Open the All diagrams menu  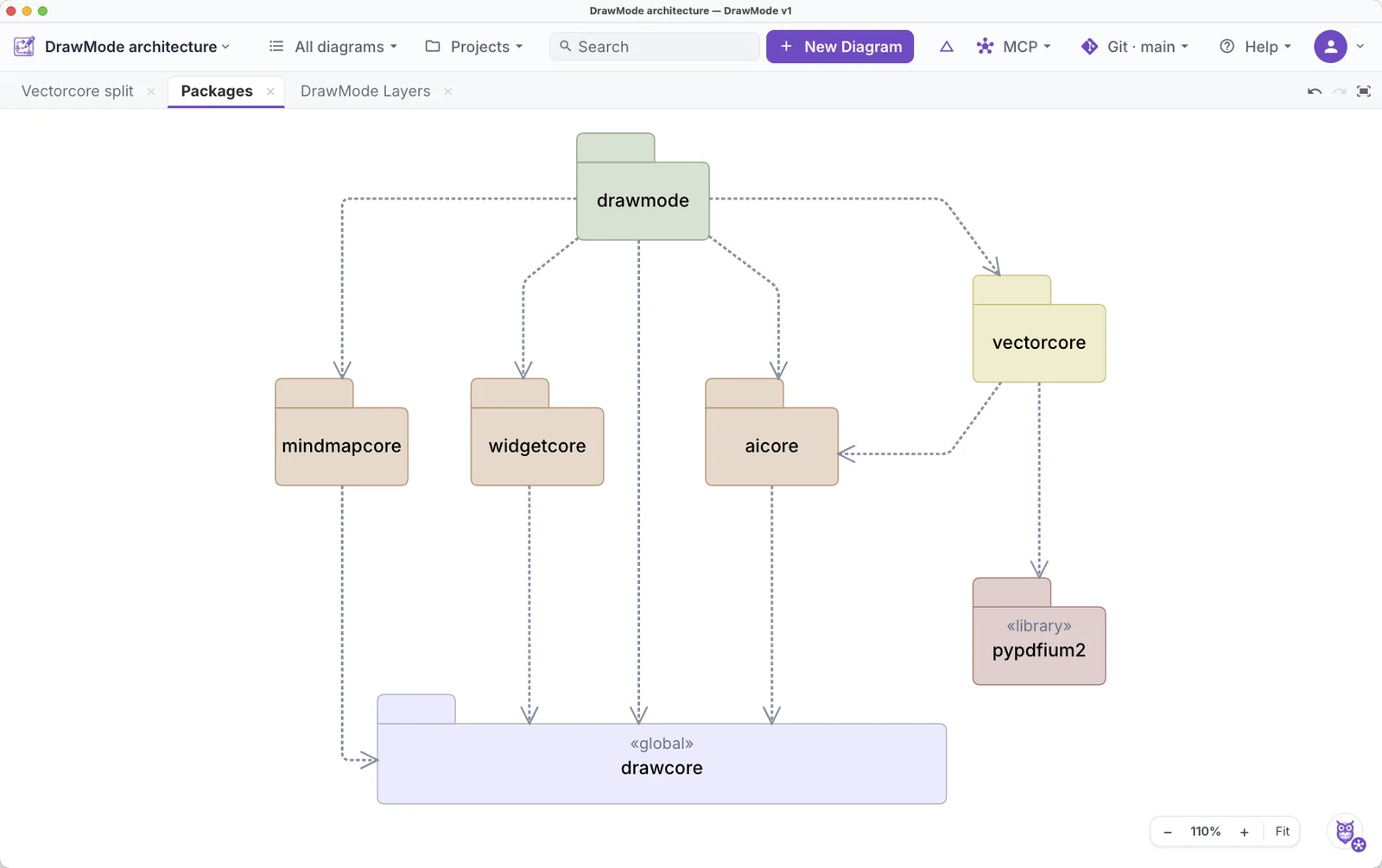333,47
